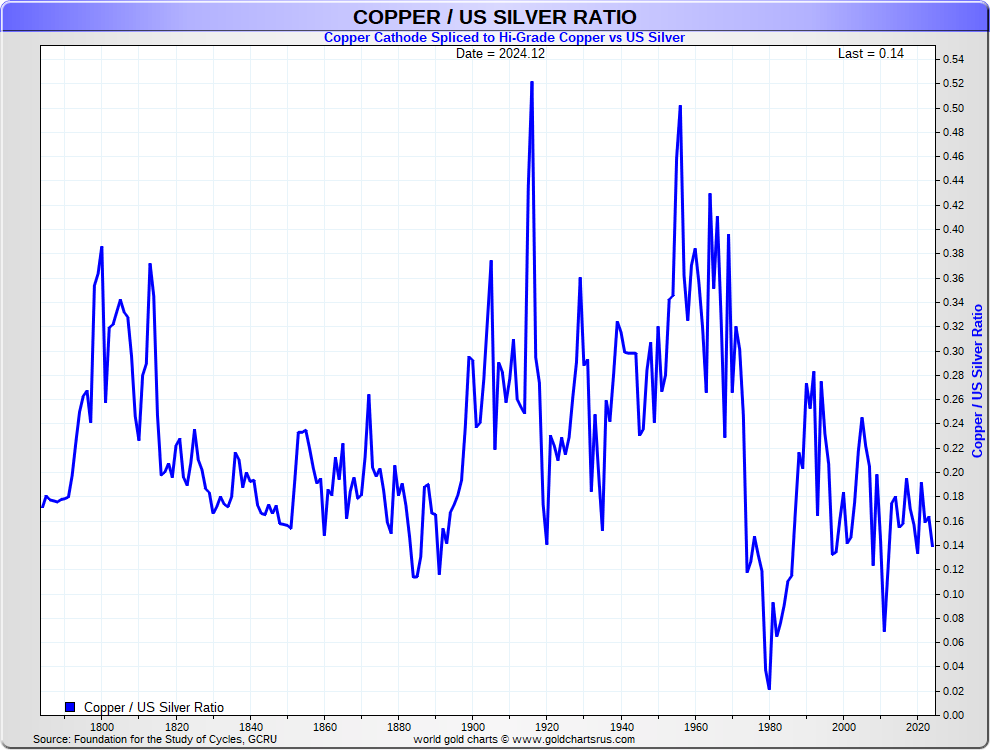Screen dimensions: 990x750
Task: Select the 'Copper / US Silver Ratio' legend label
Action: pos(154,708)
